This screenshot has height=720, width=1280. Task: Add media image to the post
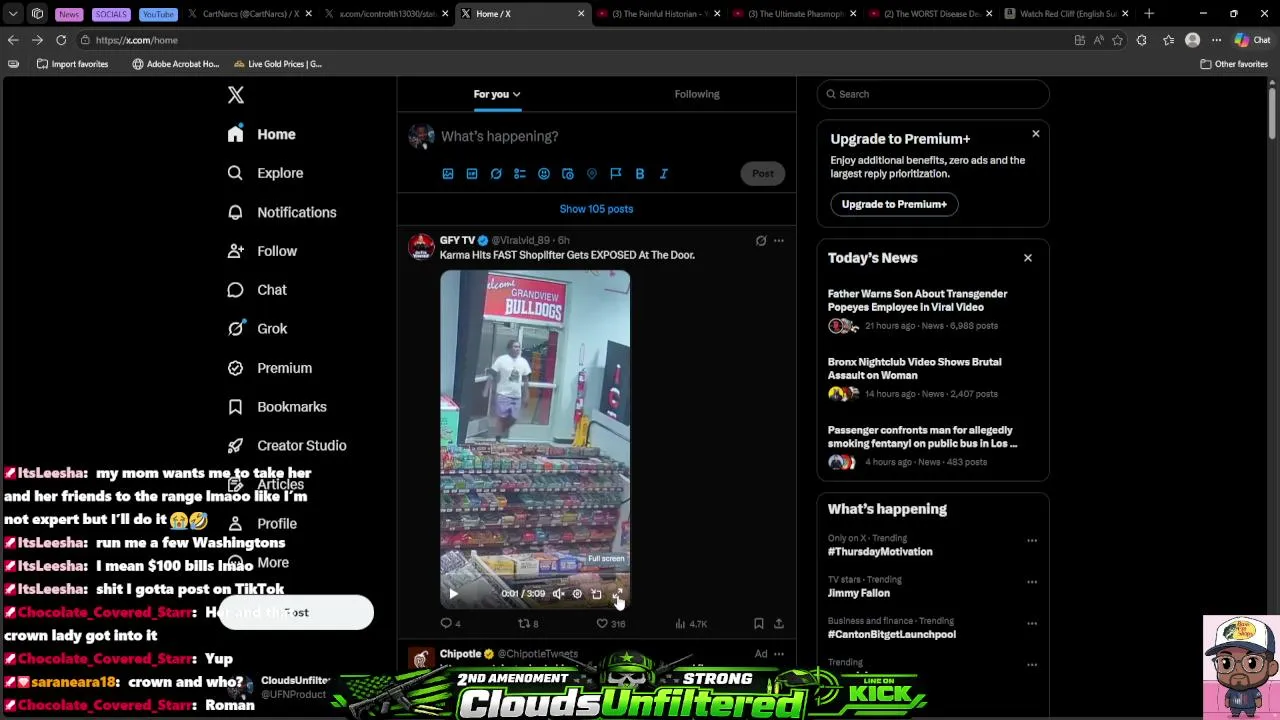coord(448,174)
